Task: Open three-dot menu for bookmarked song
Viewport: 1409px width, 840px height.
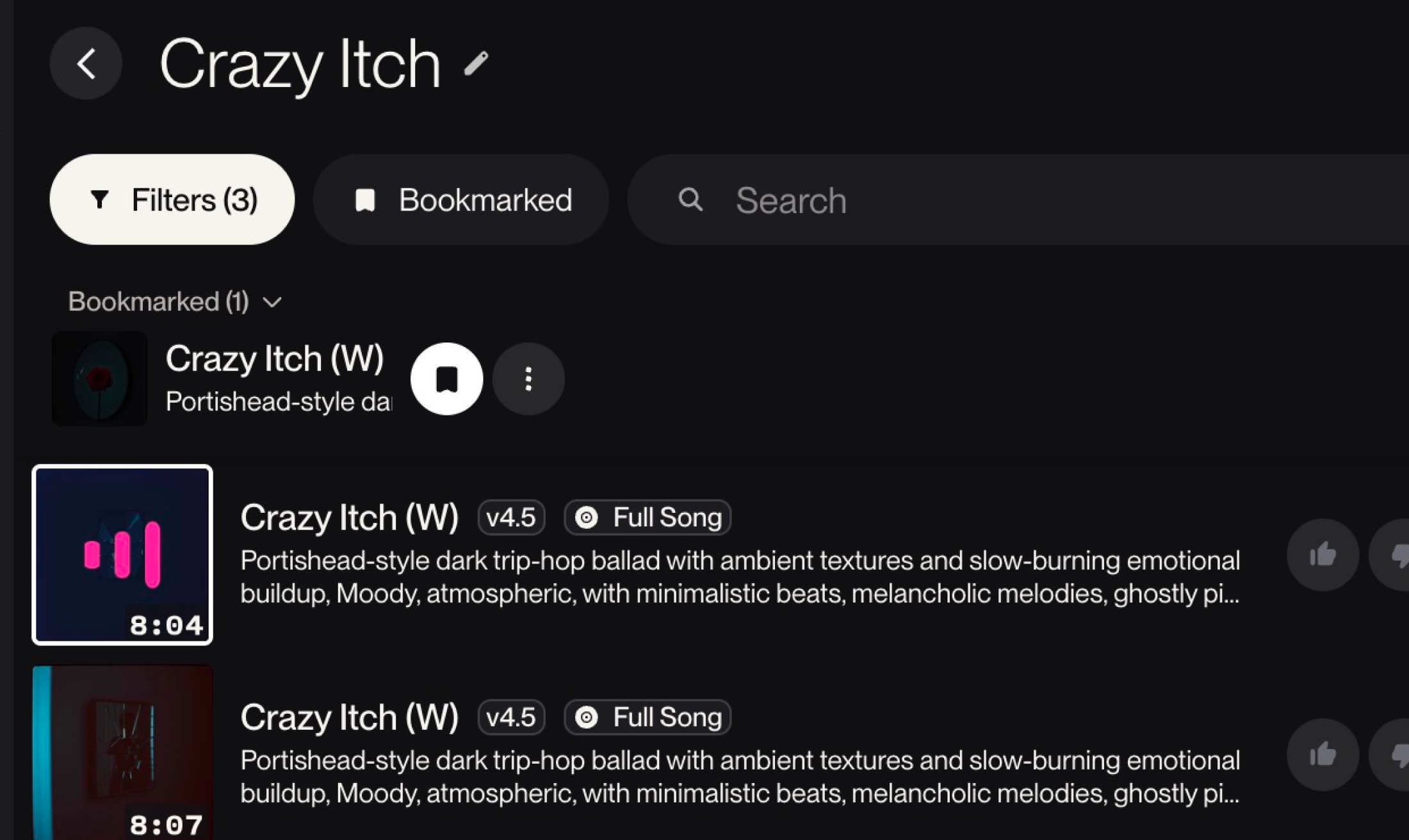Action: 528,379
